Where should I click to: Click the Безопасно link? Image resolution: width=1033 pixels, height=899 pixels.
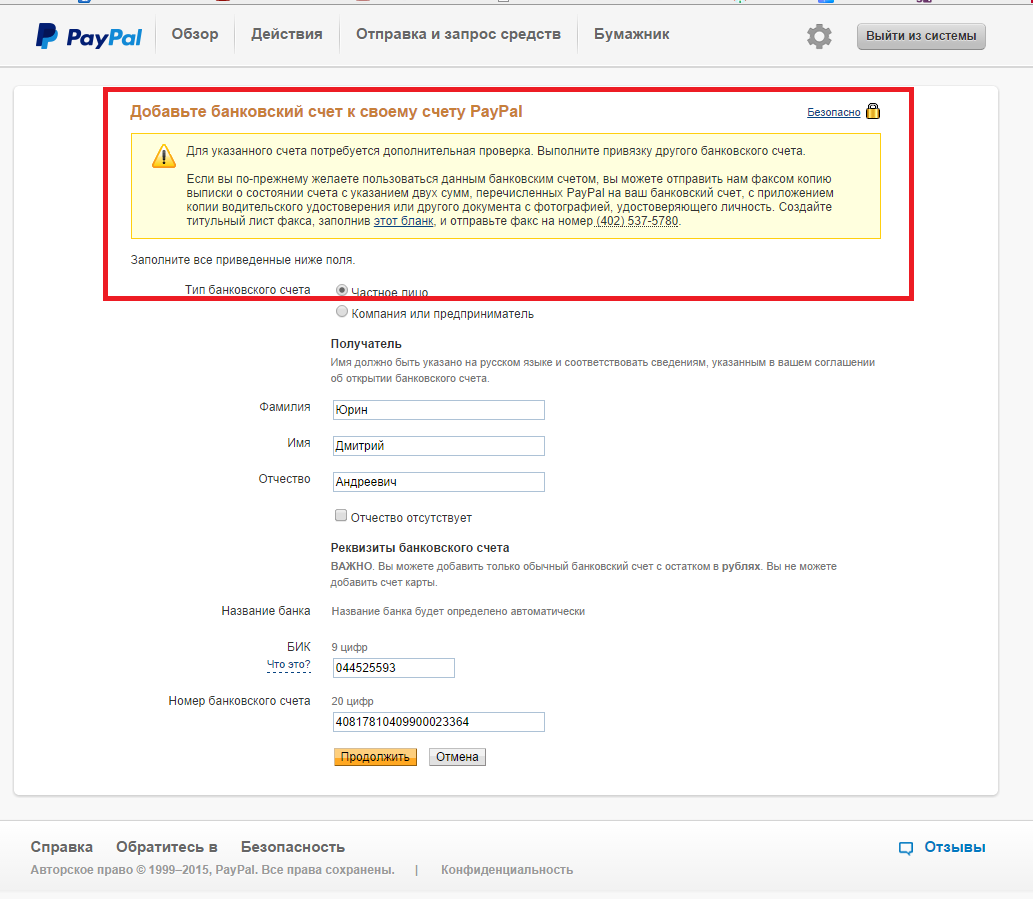coord(833,112)
